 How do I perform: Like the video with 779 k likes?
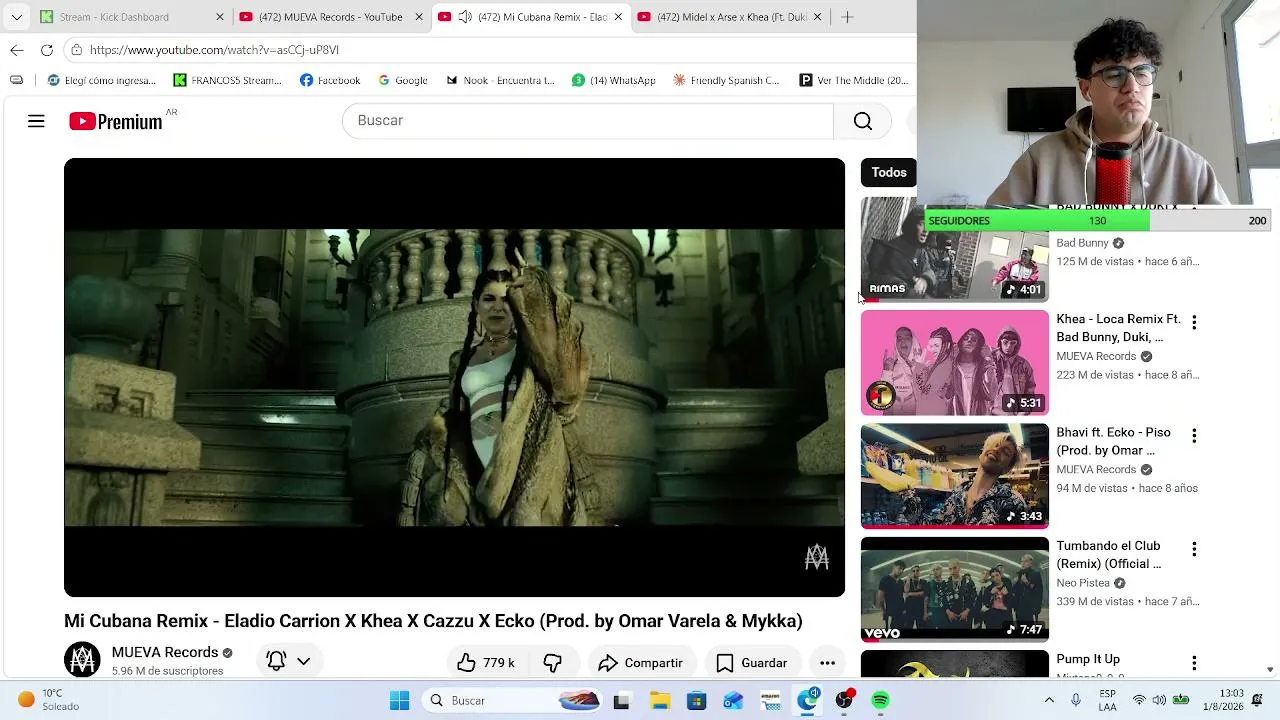point(486,662)
